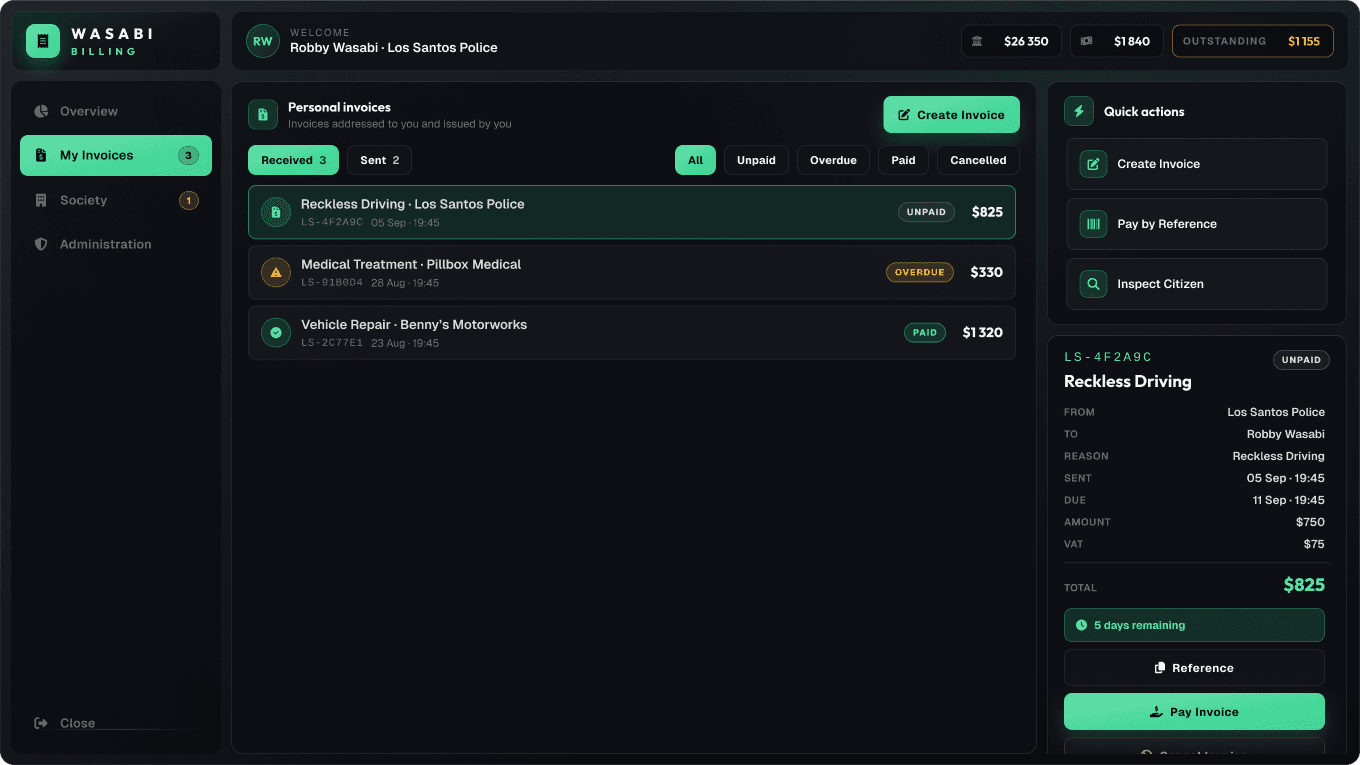Click the edit icon in Quick actions Create Invoice
Image resolution: width=1360 pixels, height=765 pixels.
pos(1093,164)
